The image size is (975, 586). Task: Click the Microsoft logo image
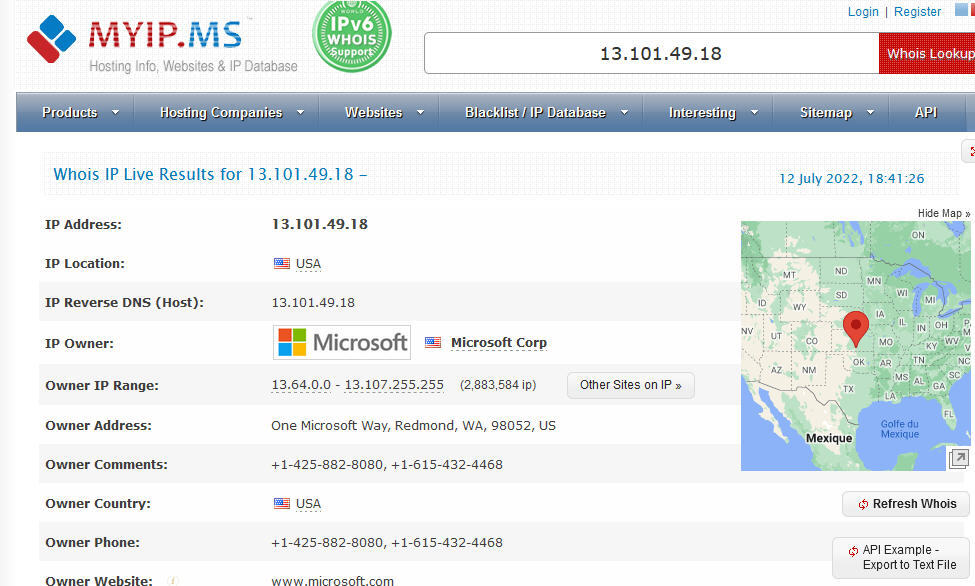coord(342,342)
